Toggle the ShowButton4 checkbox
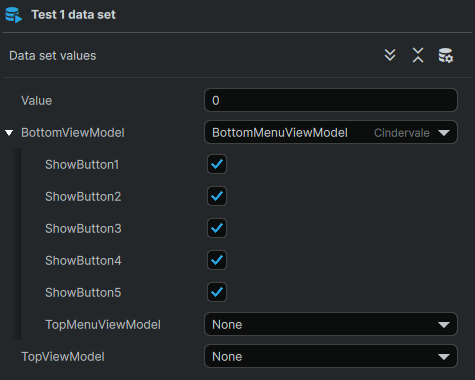 click(217, 260)
